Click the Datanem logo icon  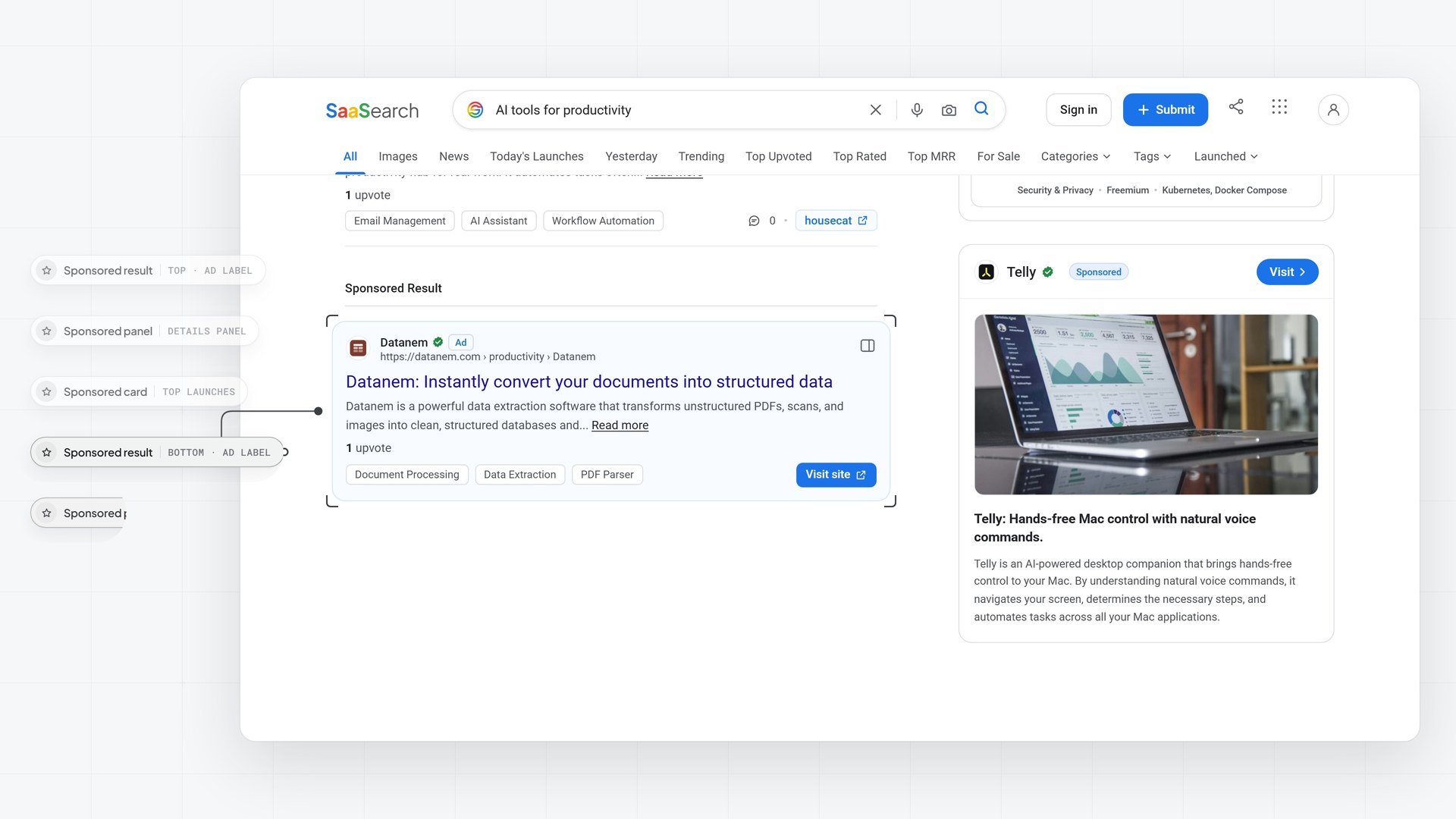click(358, 348)
